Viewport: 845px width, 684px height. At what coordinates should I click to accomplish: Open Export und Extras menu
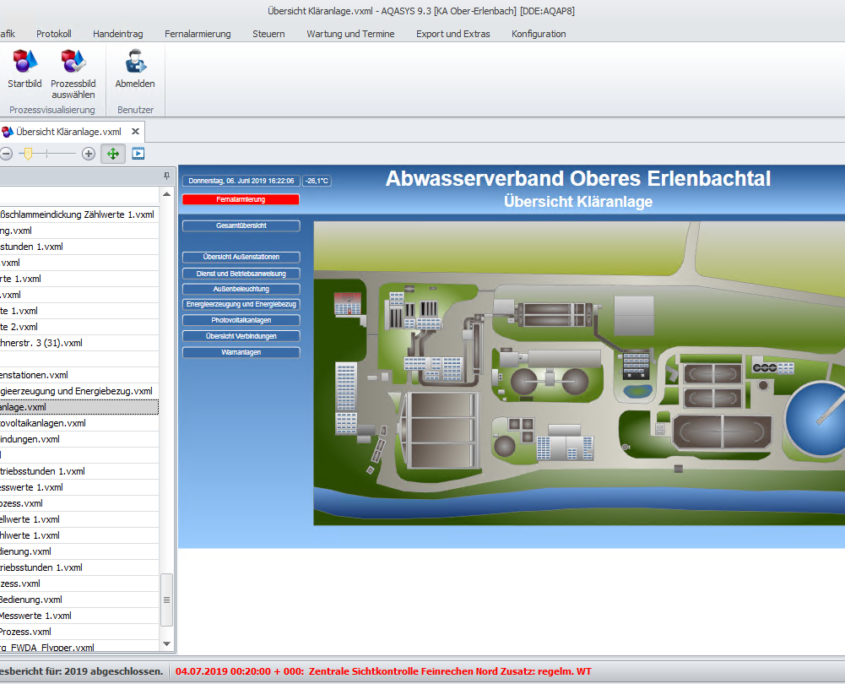(x=453, y=33)
